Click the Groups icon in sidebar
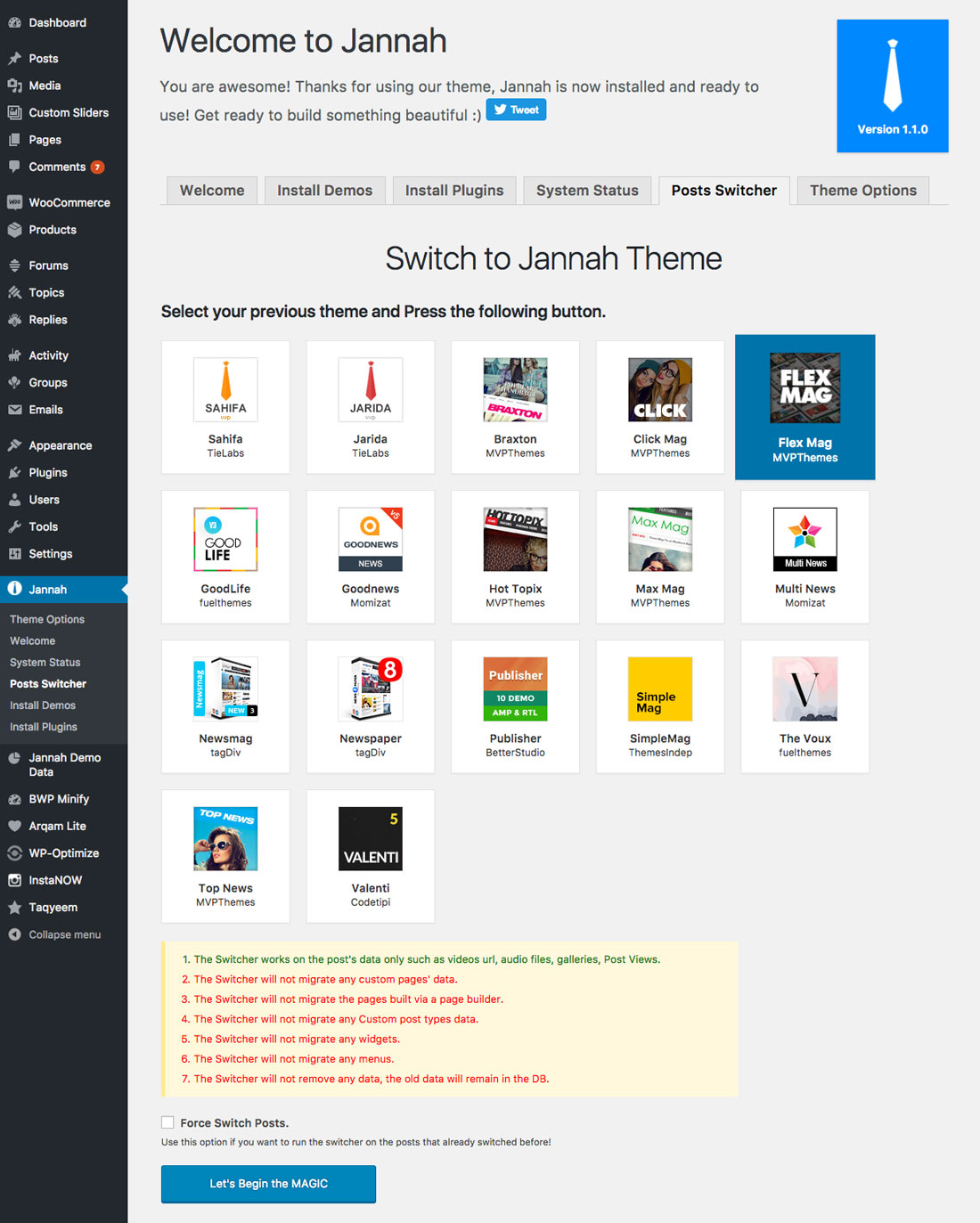980x1223 pixels. [x=14, y=382]
